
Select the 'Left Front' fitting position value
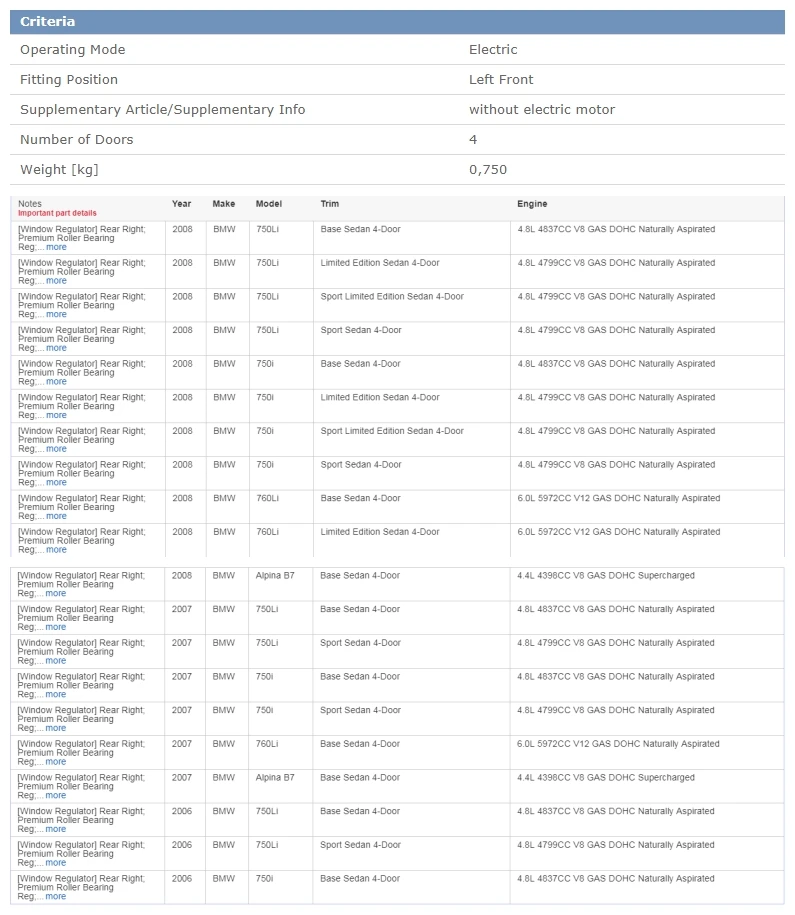pyautogui.click(x=501, y=79)
